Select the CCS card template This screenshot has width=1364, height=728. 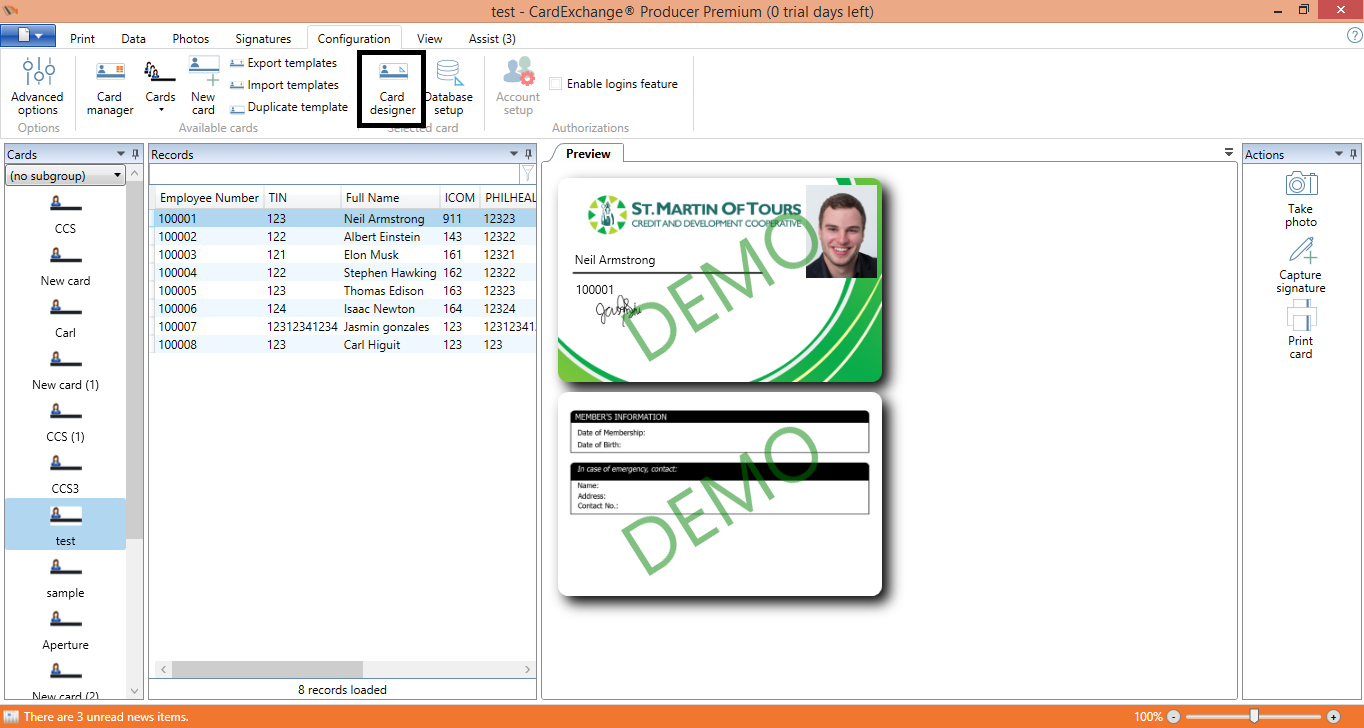[x=65, y=214]
